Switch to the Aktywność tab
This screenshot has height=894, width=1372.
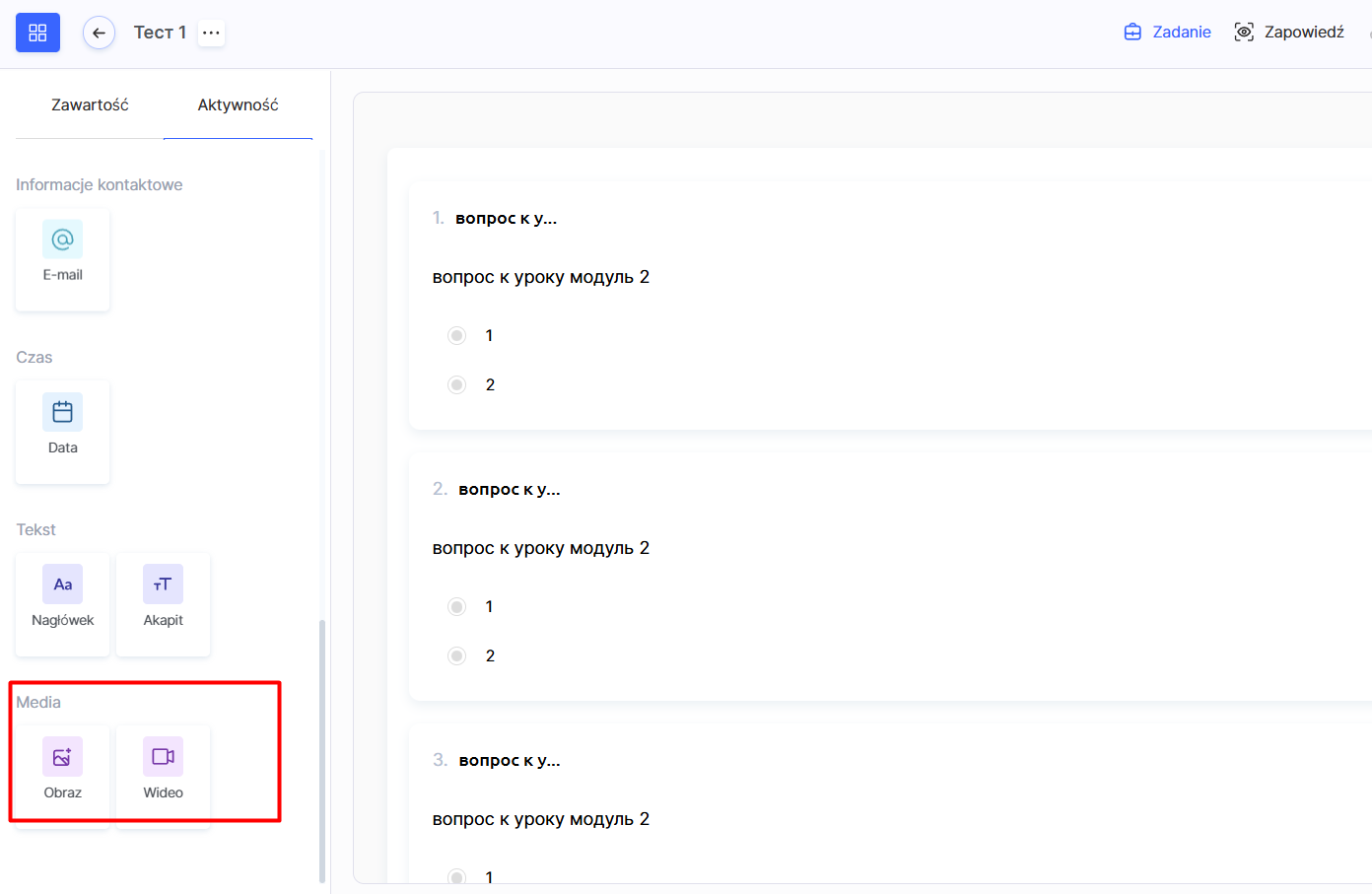[238, 104]
